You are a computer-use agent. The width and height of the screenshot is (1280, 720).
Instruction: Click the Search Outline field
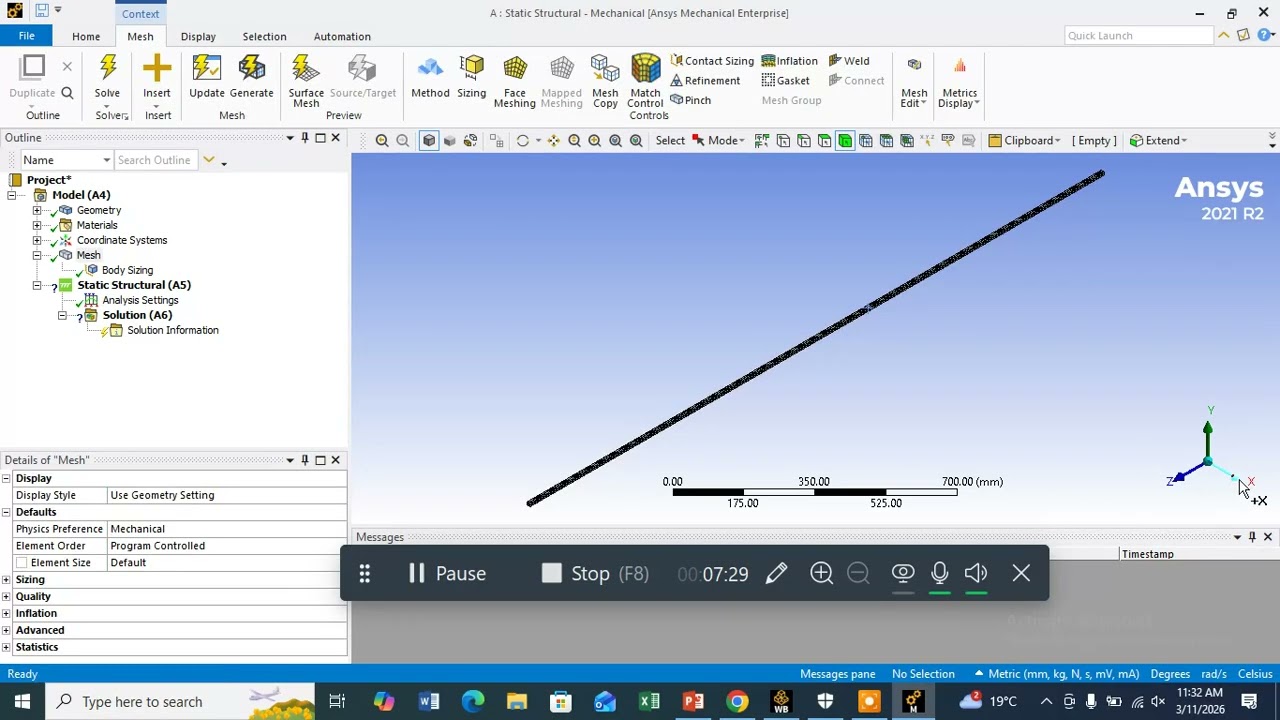click(x=155, y=160)
